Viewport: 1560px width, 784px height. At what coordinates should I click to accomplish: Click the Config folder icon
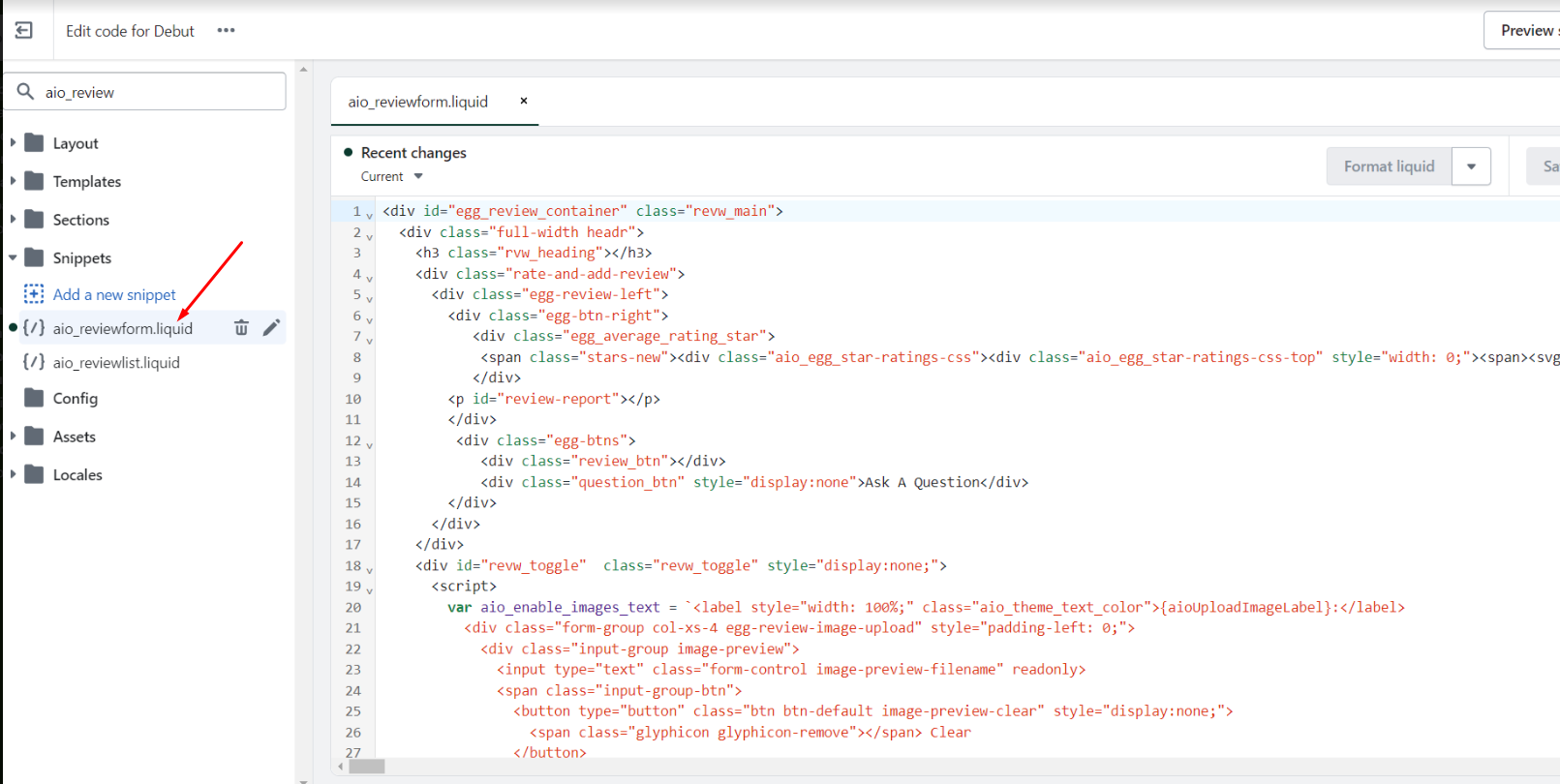click(34, 398)
